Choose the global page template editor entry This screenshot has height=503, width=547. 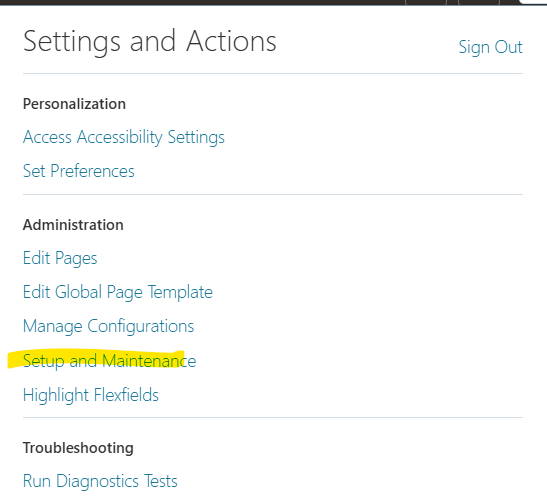coord(118,292)
